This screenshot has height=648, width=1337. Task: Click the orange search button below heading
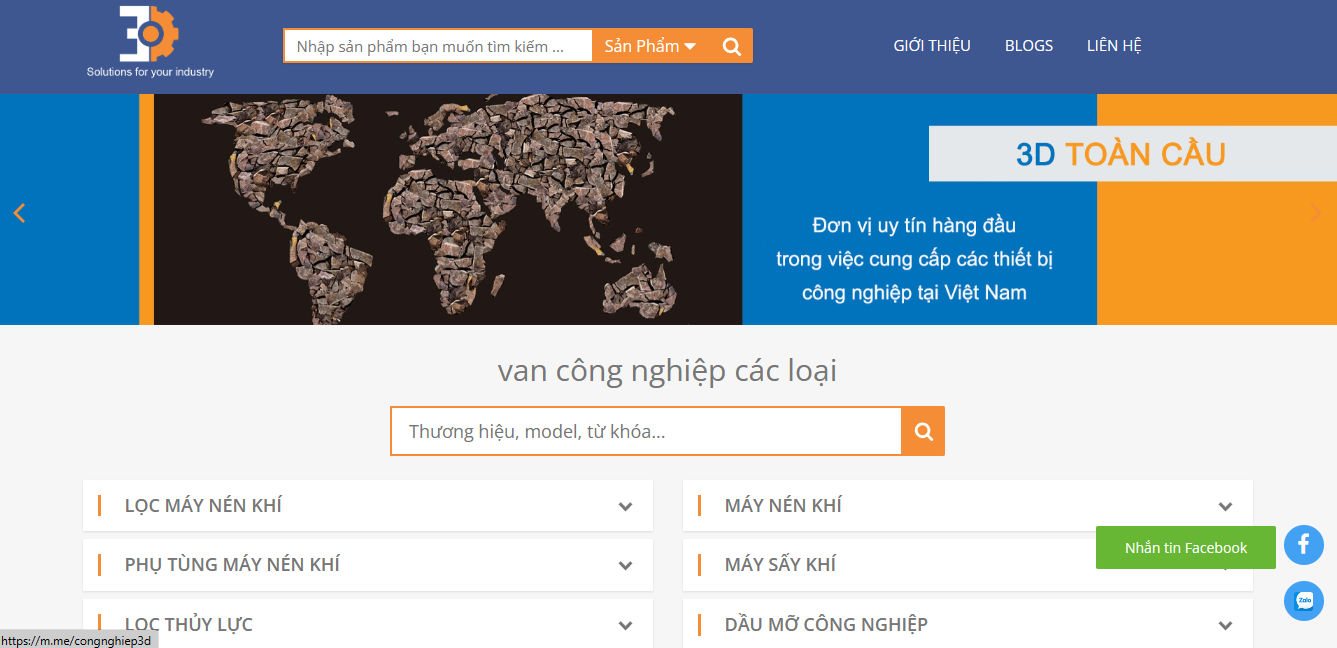pos(923,431)
